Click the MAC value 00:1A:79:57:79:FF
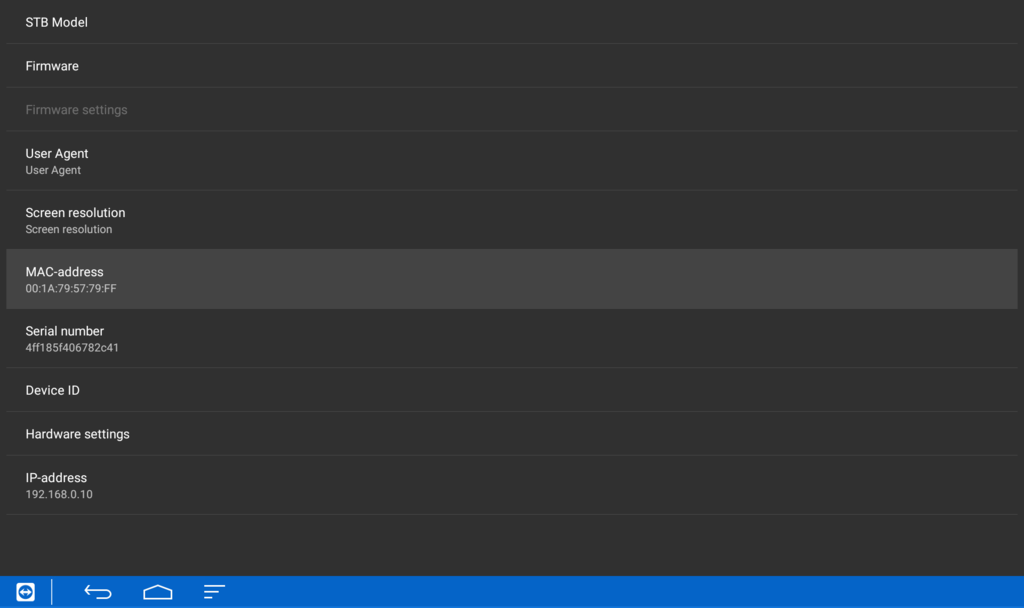Image resolution: width=1024 pixels, height=608 pixels. click(71, 289)
